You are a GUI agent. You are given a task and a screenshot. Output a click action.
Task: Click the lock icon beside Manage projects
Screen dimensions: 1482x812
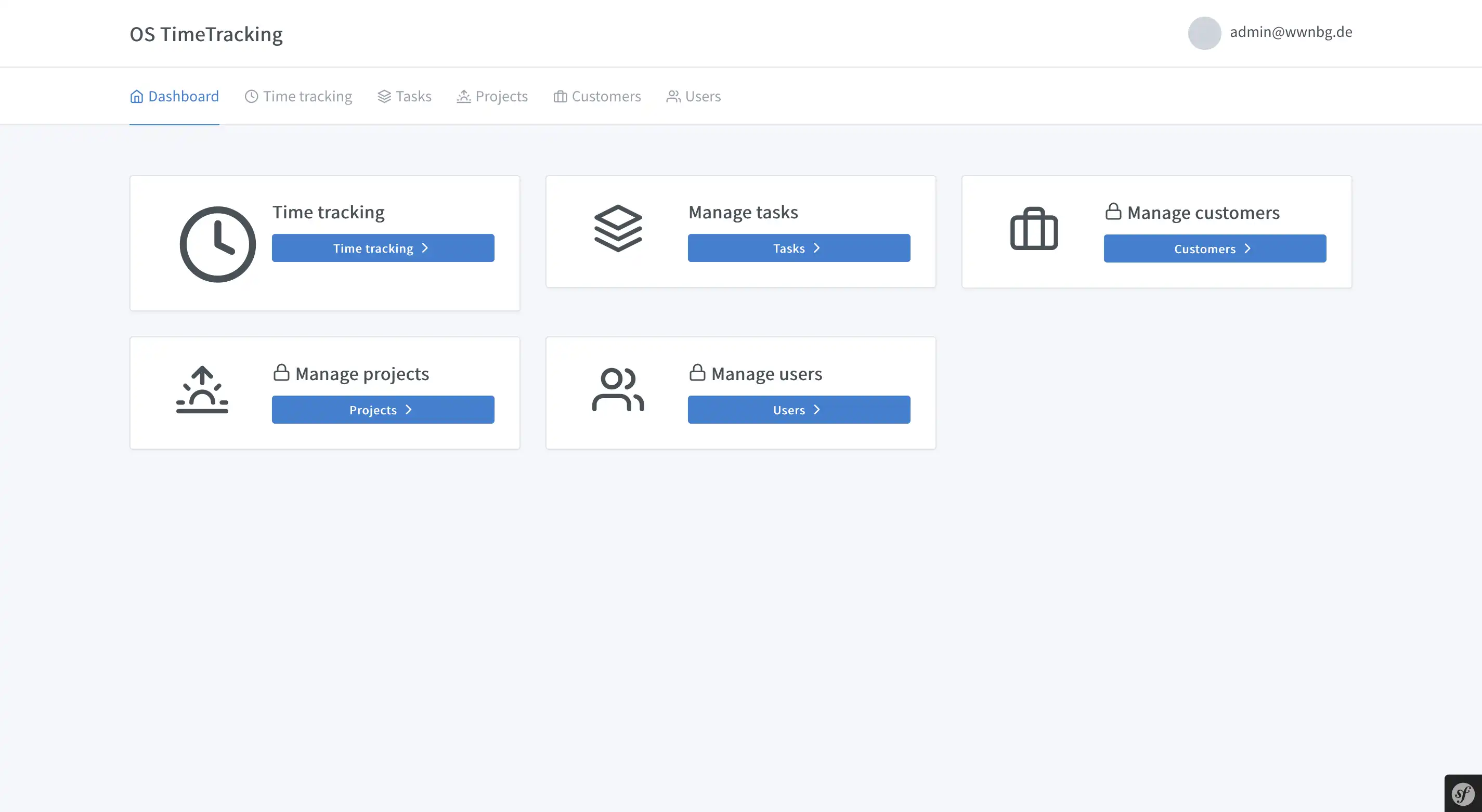281,373
